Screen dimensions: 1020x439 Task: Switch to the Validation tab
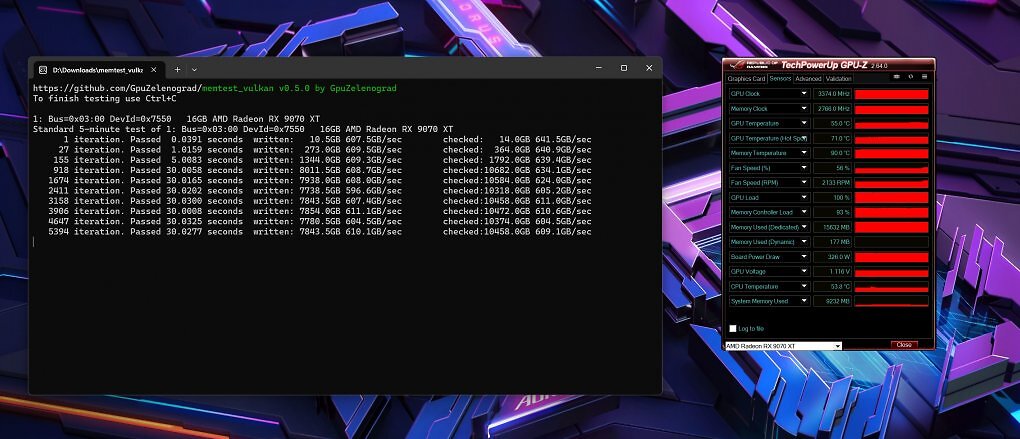coord(839,79)
